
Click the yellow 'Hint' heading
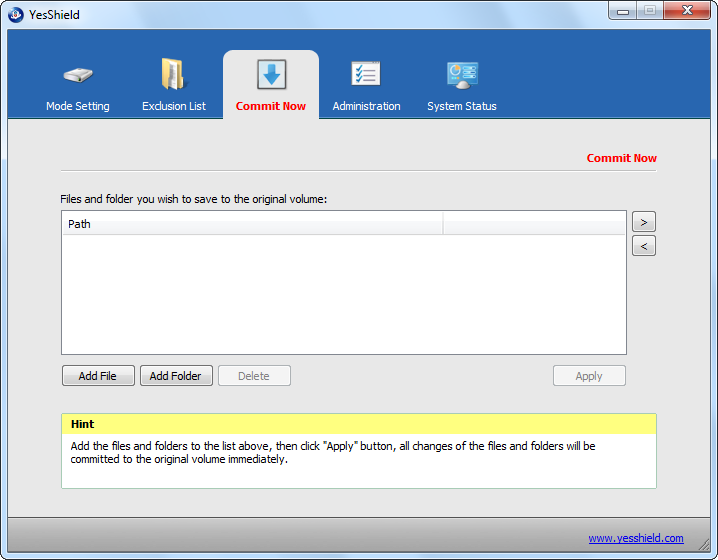[x=82, y=424]
